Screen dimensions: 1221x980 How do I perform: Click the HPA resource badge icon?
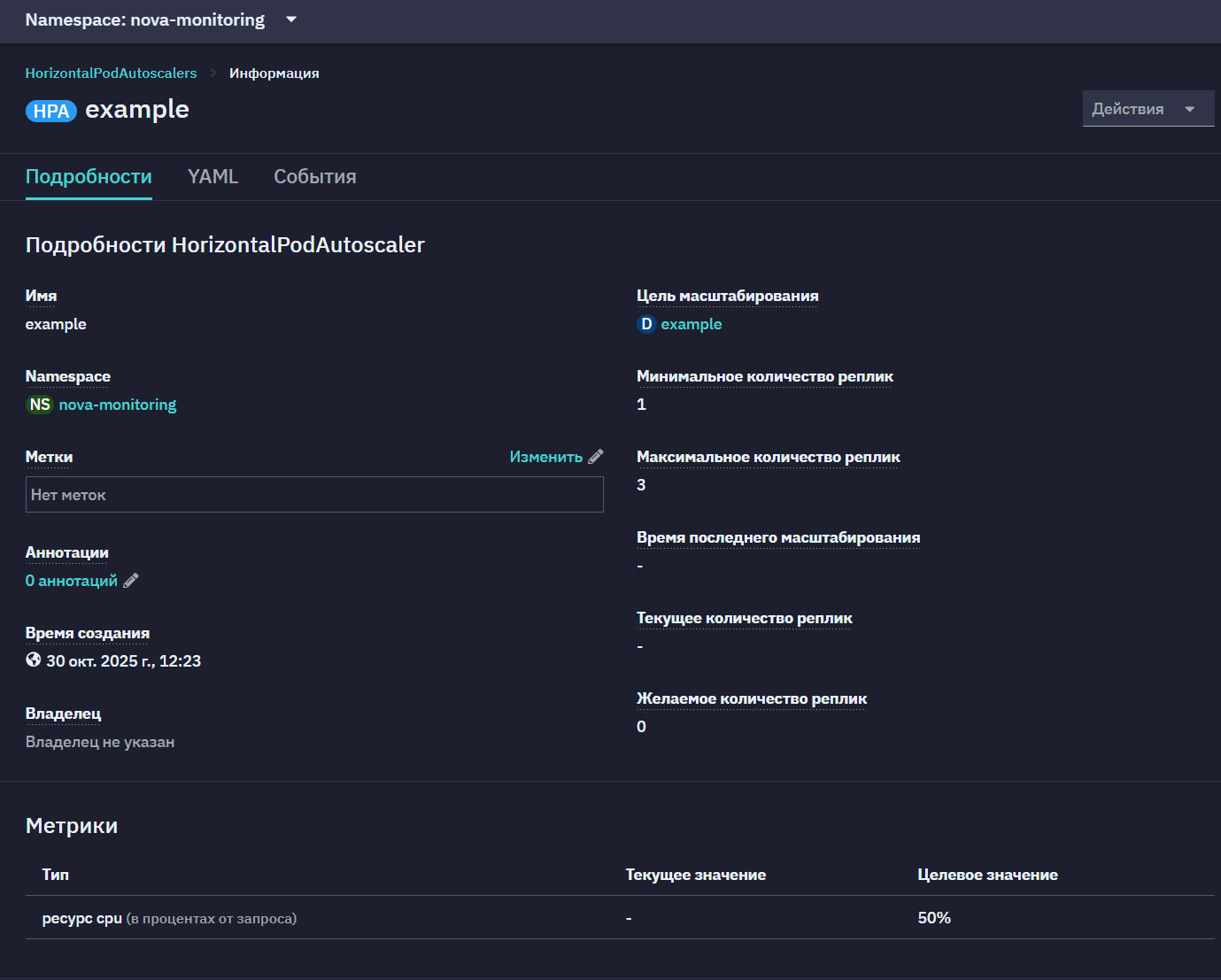tap(51, 111)
